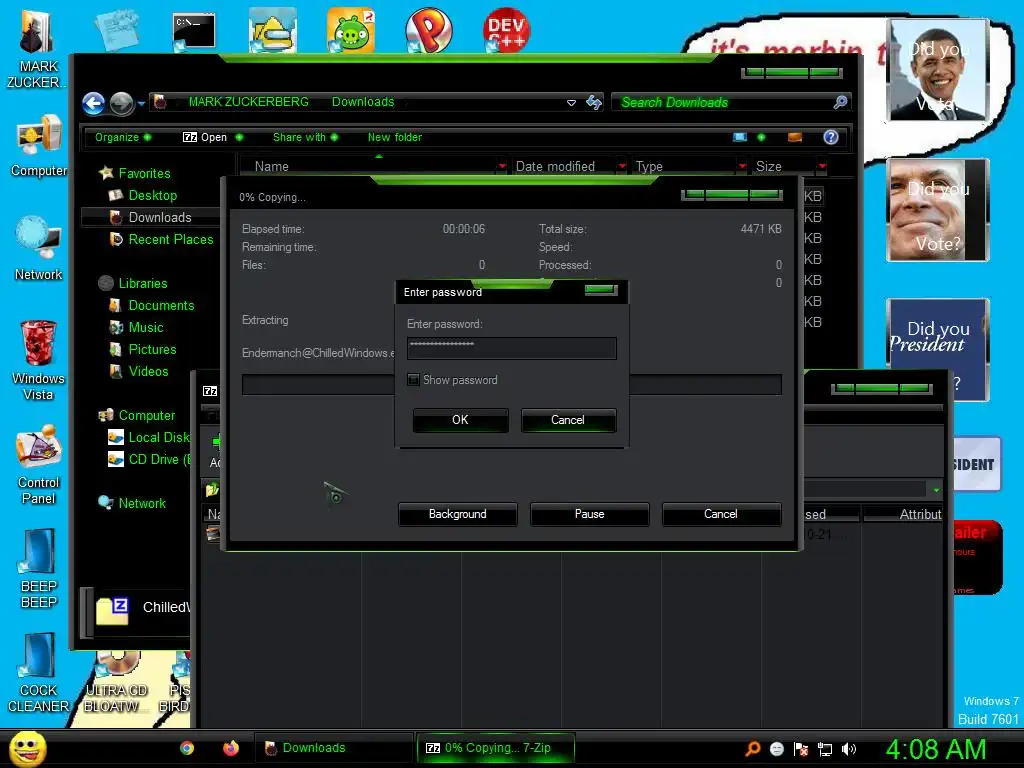Expand the Organize menu
1024x768 pixels.
click(x=123, y=137)
